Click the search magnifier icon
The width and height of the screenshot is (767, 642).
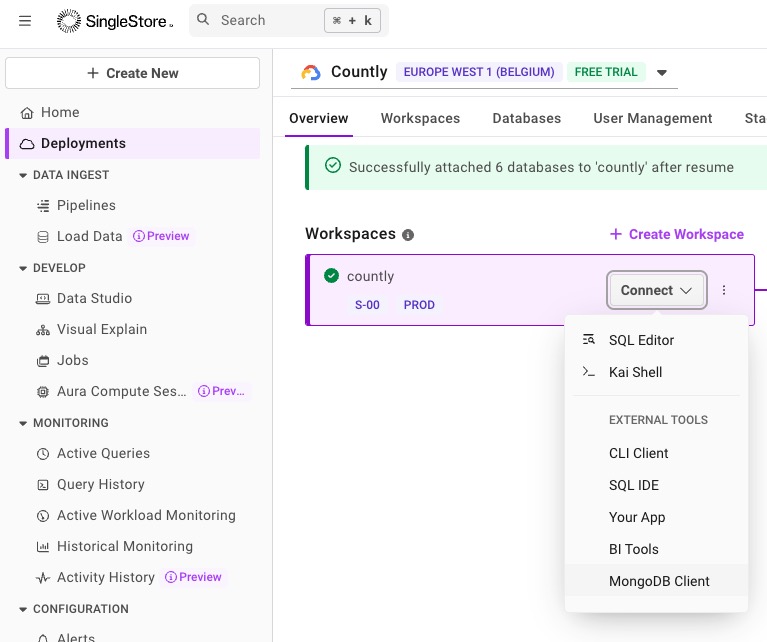coord(203,20)
